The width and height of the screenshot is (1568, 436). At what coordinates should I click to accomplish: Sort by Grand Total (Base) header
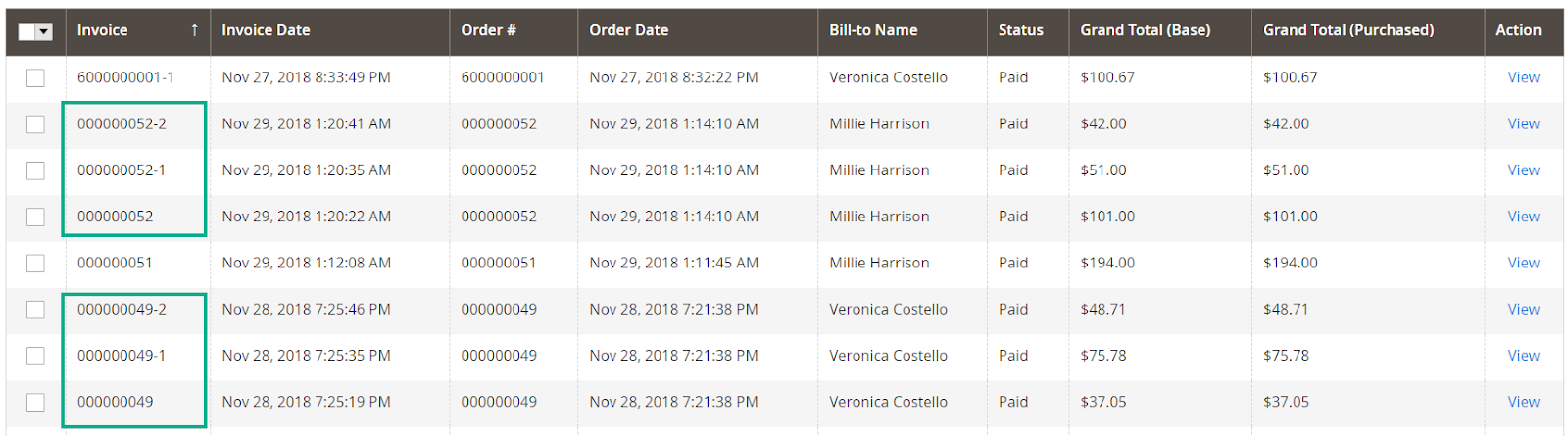[1145, 30]
